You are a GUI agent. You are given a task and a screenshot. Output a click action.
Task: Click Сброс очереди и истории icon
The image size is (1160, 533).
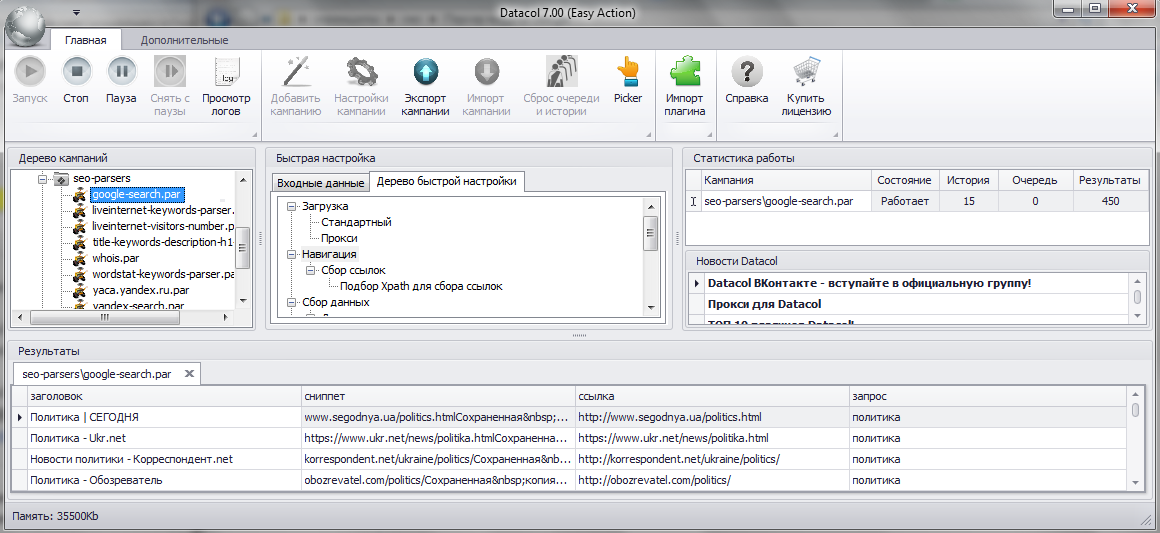pyautogui.click(x=561, y=72)
